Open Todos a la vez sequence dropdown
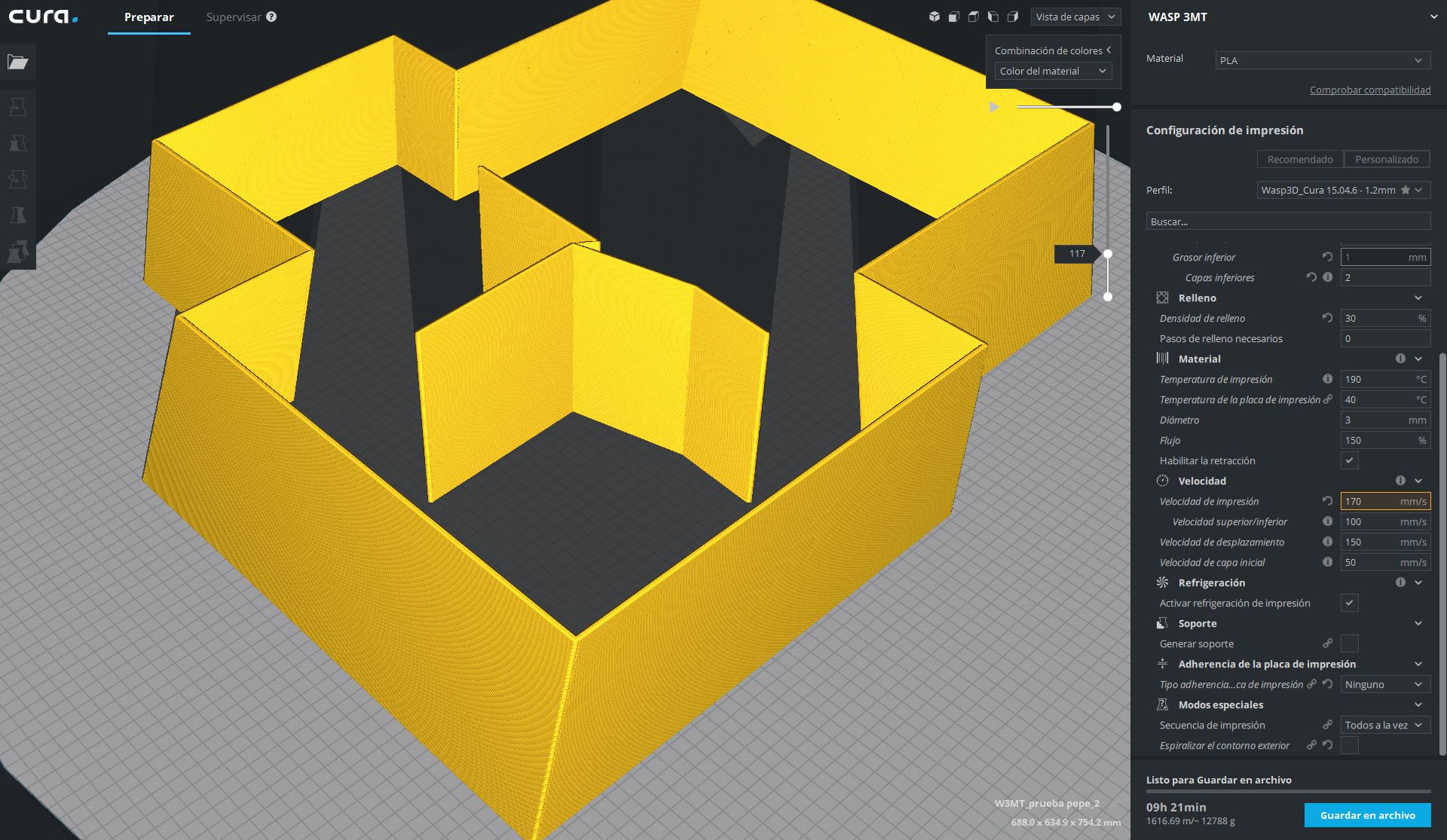The width and height of the screenshot is (1447, 840). 1385,725
